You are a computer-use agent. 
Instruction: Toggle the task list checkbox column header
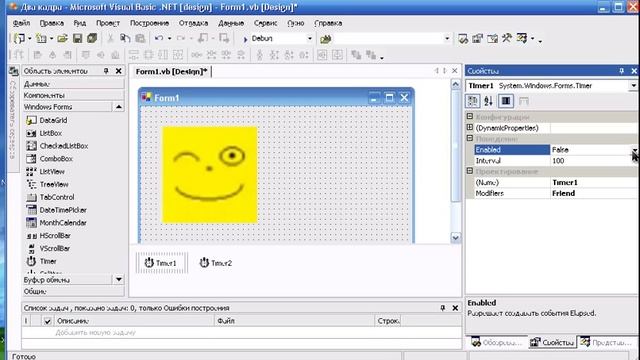[x=47, y=321]
